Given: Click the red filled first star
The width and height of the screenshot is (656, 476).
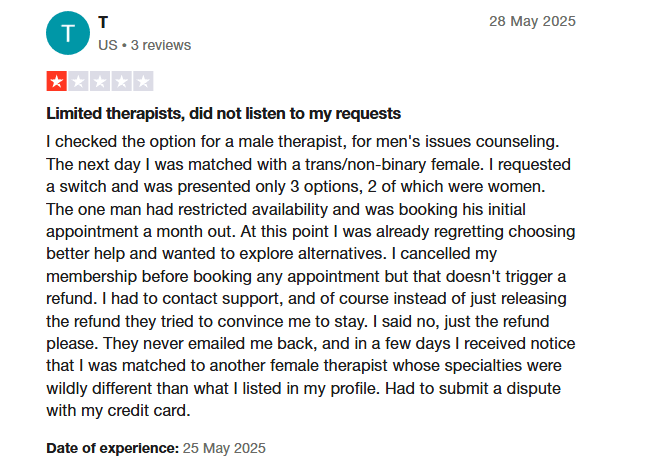Looking at the screenshot, I should (x=57, y=82).
